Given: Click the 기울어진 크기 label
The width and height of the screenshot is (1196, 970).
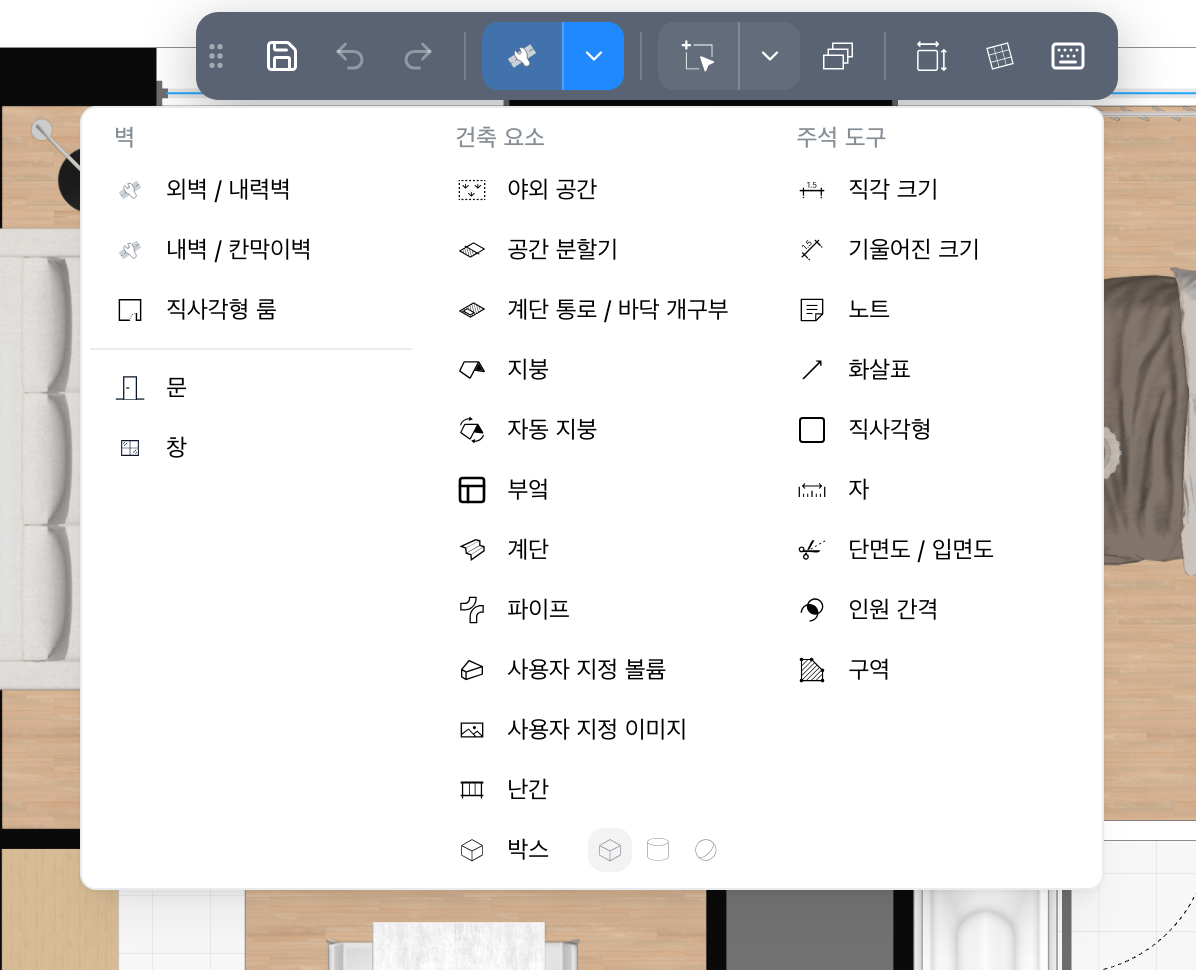Looking at the screenshot, I should (x=914, y=249).
